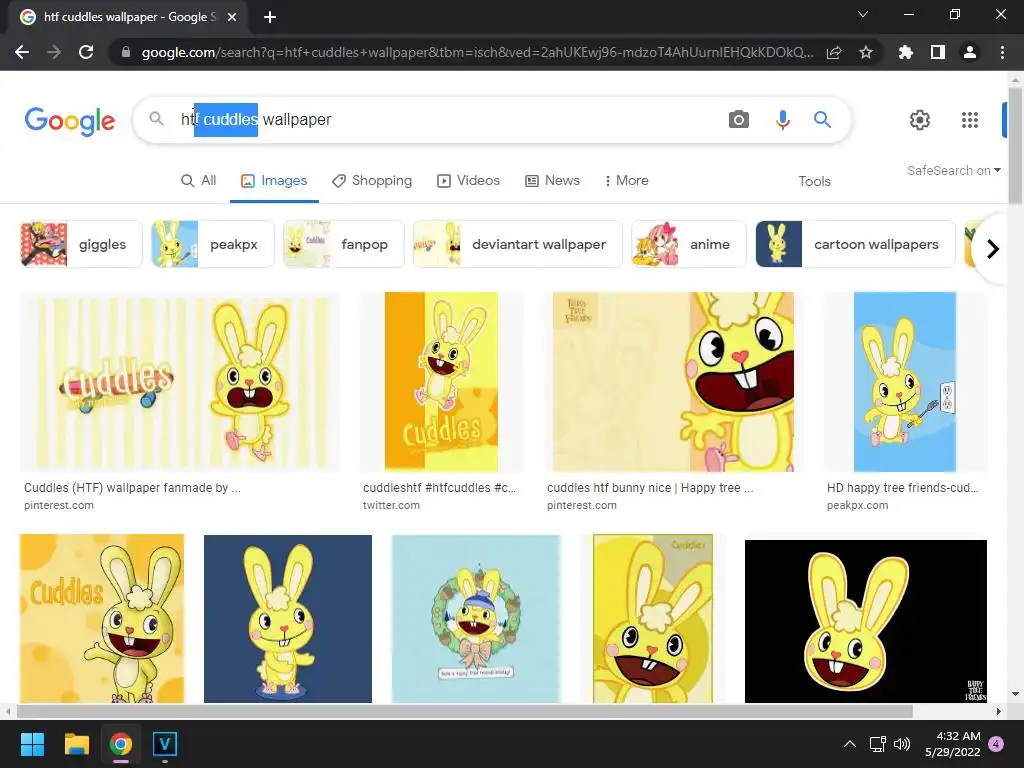Select the Images tab
Screen dimensions: 1024x768
[274, 181]
